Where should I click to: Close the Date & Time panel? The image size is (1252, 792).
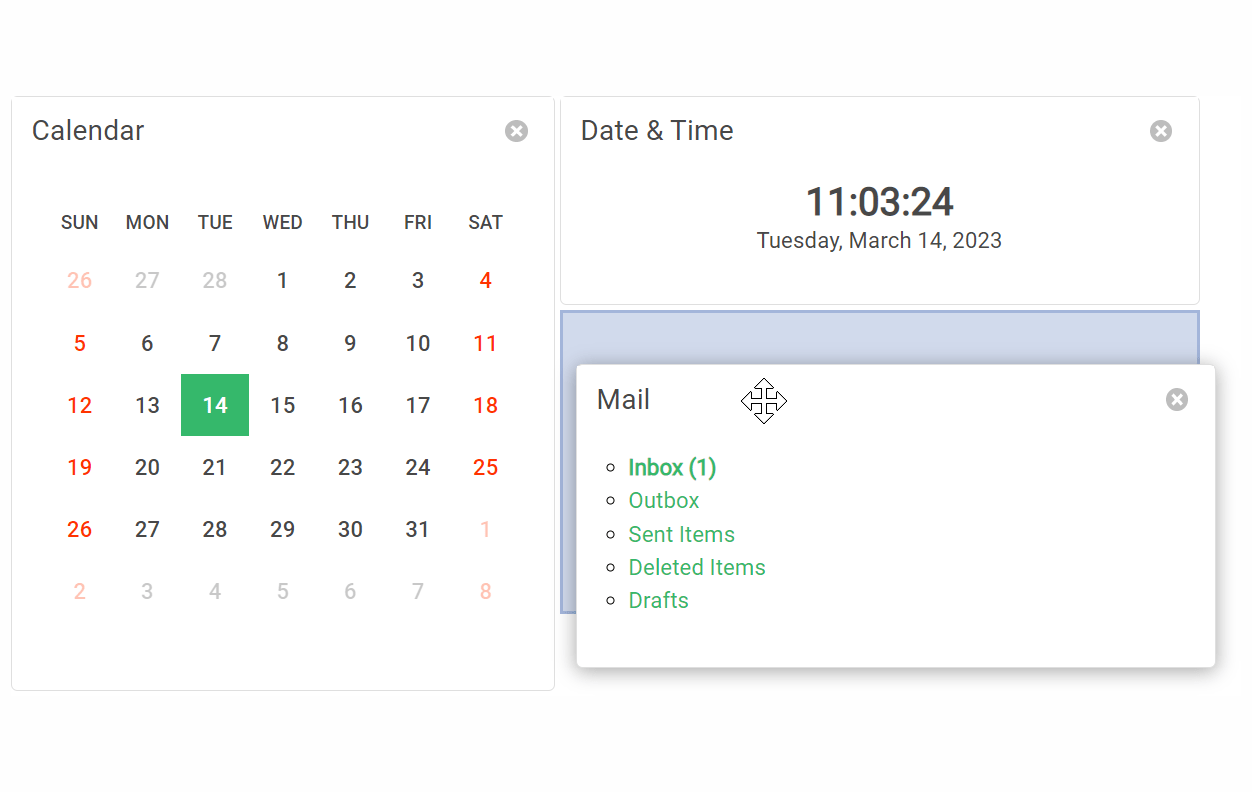coord(1160,131)
